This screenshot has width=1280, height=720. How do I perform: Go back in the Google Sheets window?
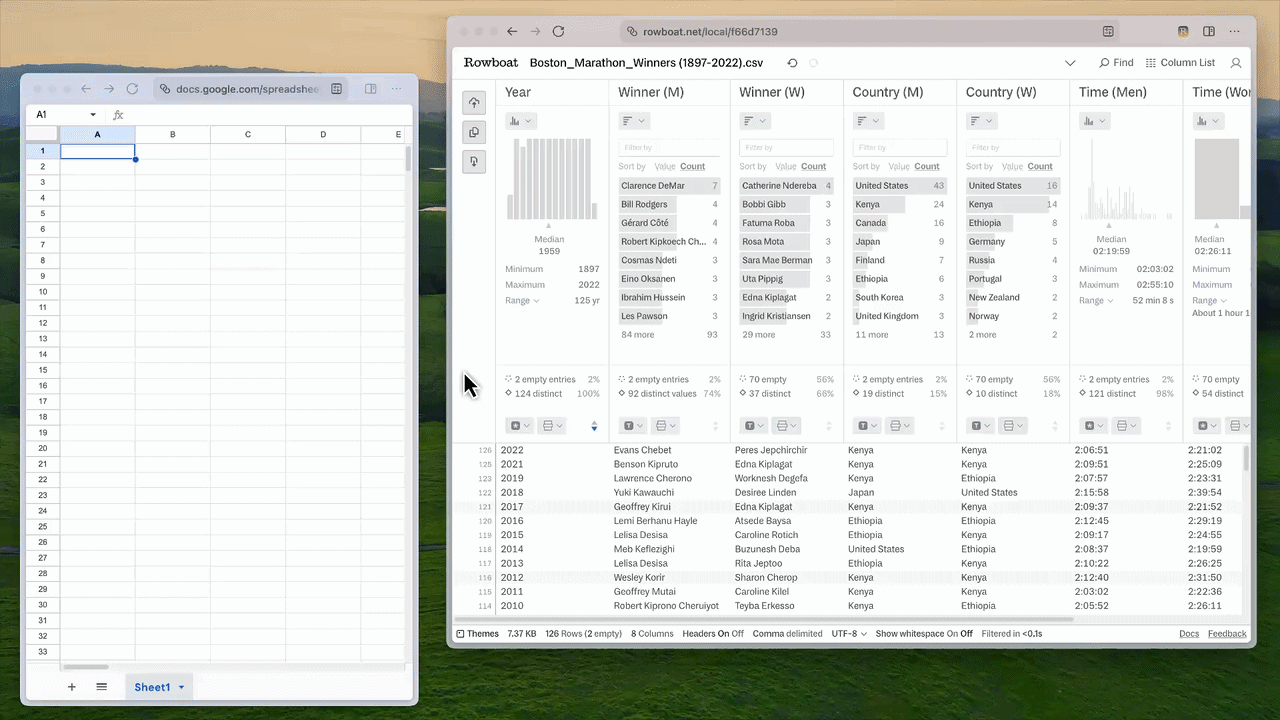[86, 89]
